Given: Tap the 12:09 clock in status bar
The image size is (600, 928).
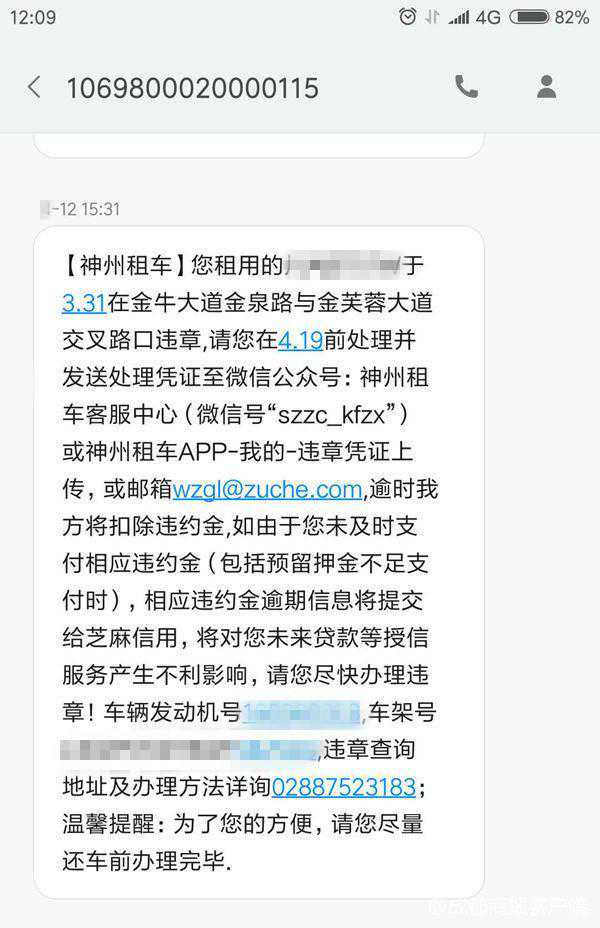Looking at the screenshot, I should (33, 17).
